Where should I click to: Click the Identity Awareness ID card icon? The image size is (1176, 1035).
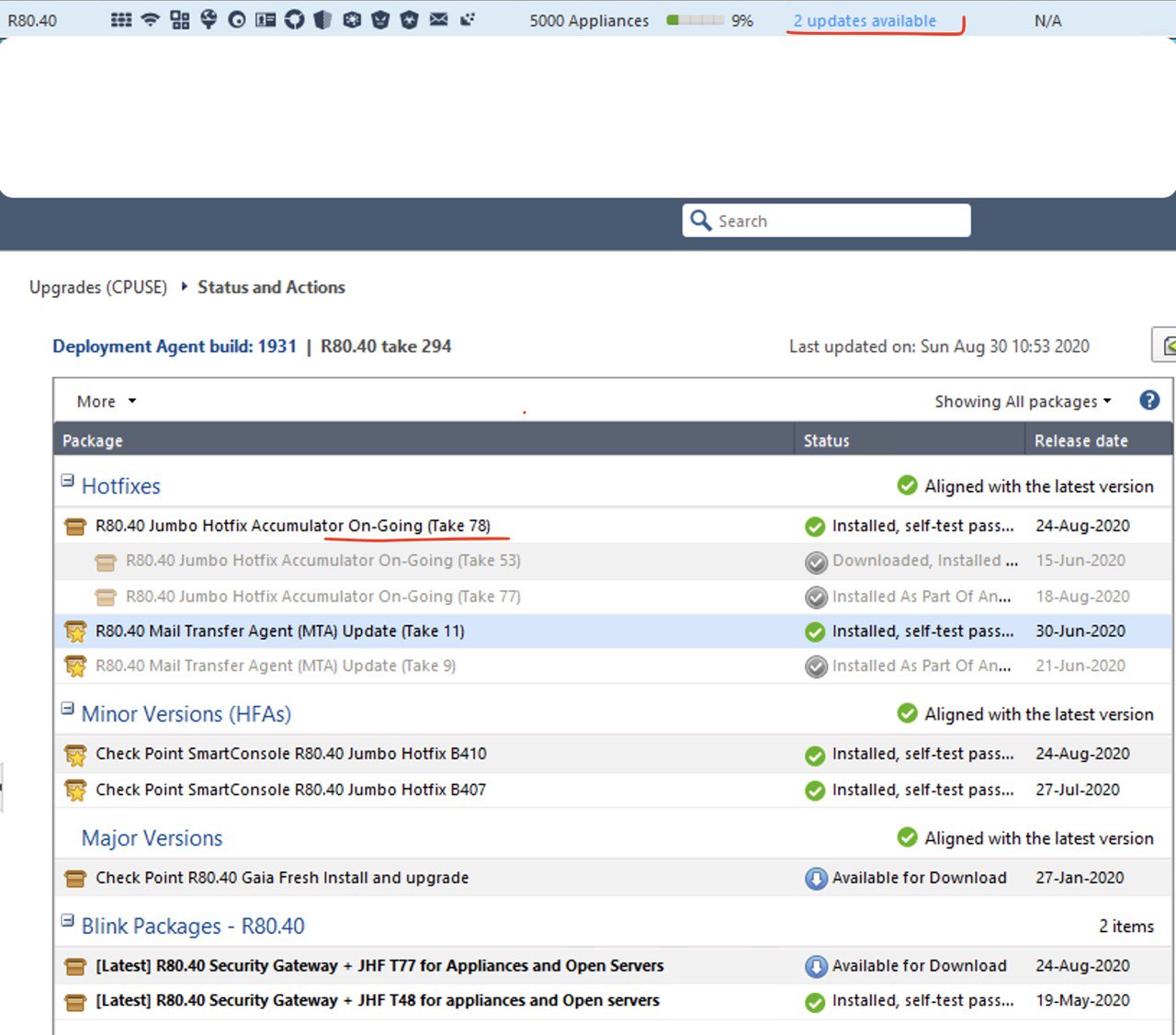click(x=266, y=19)
